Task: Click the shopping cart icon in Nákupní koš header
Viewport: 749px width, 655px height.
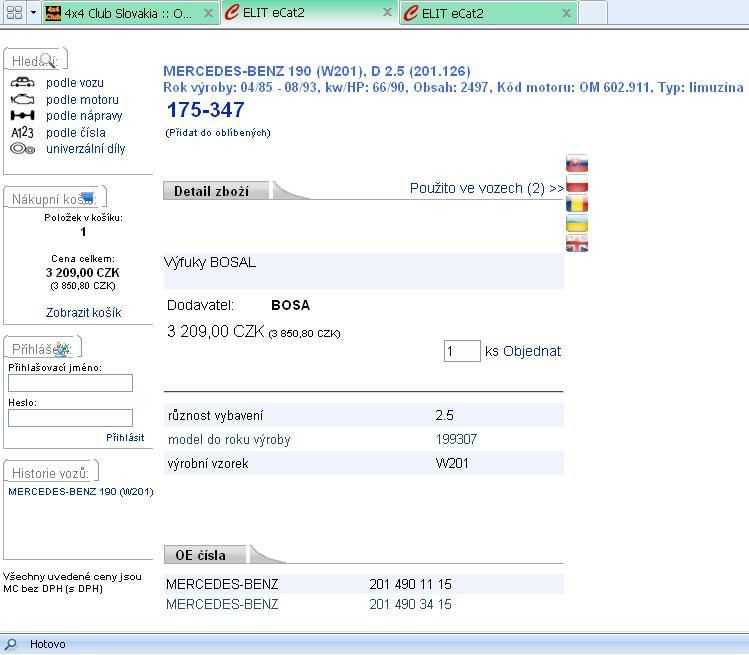Action: 87,197
